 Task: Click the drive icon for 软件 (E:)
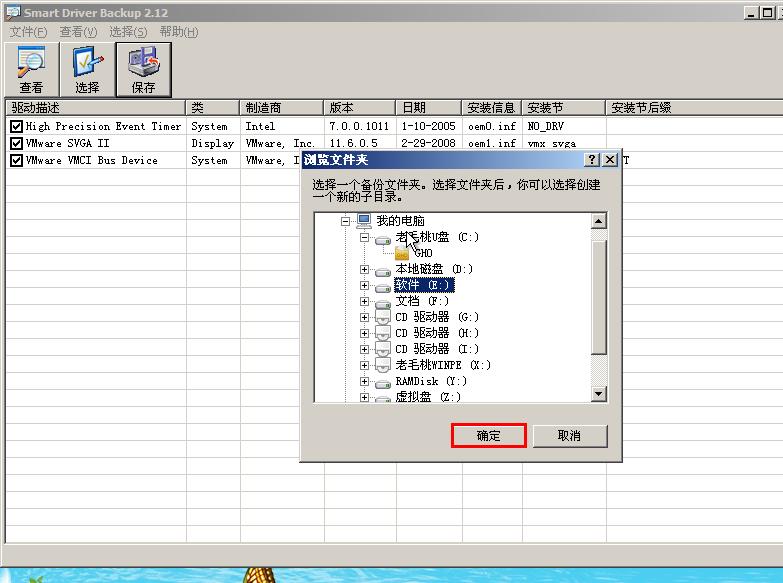383,288
